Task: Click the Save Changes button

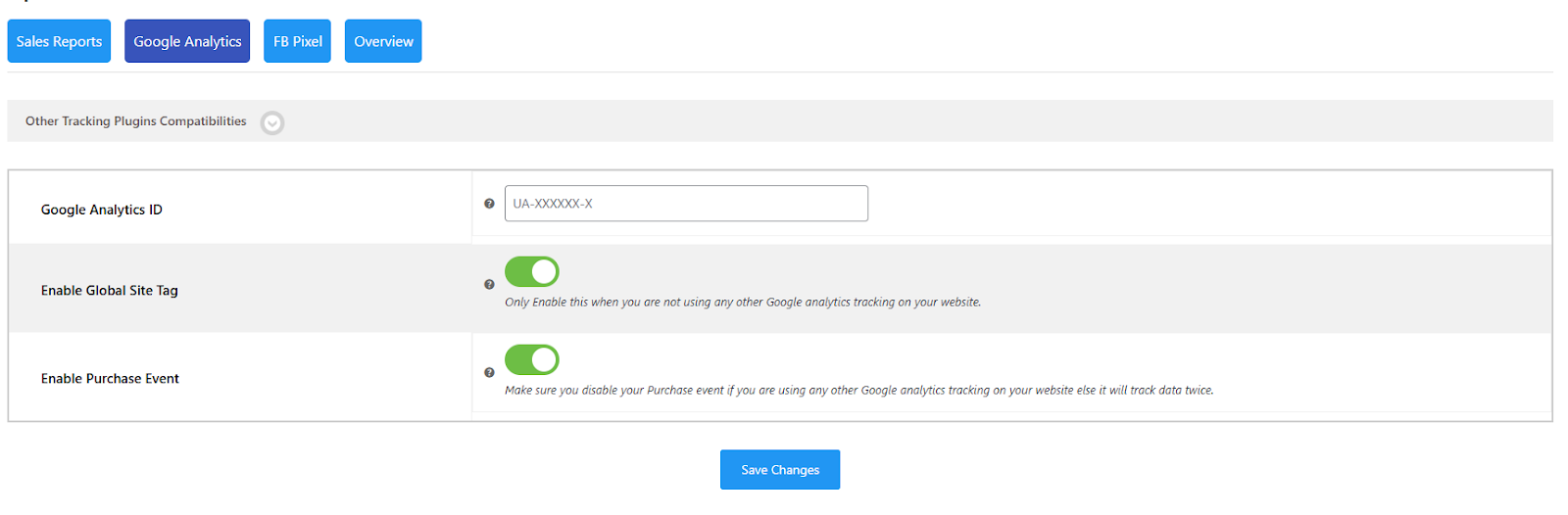Action: (x=780, y=470)
